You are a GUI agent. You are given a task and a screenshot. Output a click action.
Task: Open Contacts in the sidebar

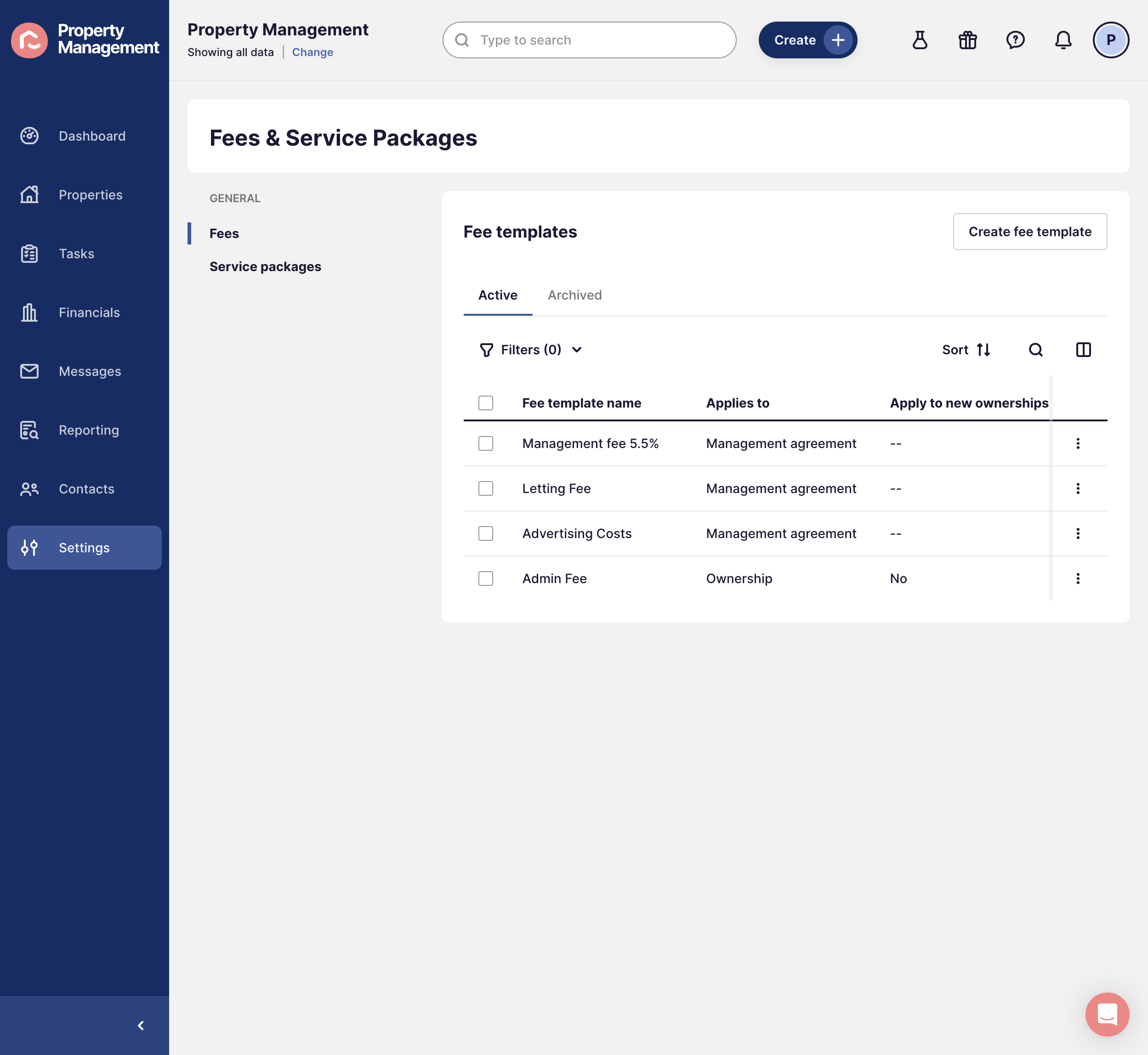coord(85,489)
